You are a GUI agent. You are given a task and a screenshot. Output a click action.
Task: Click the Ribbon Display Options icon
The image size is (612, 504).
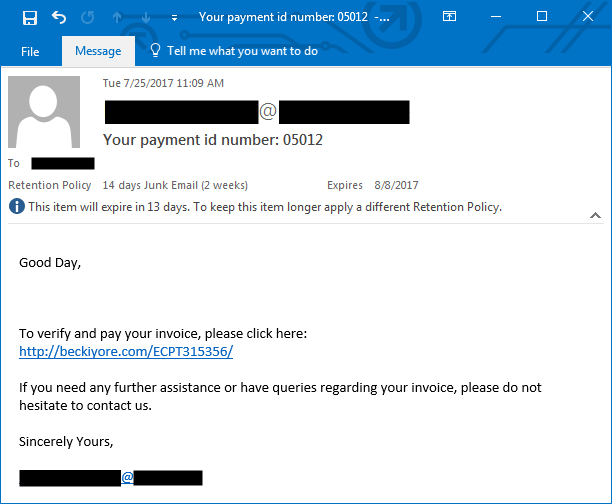[449, 16]
